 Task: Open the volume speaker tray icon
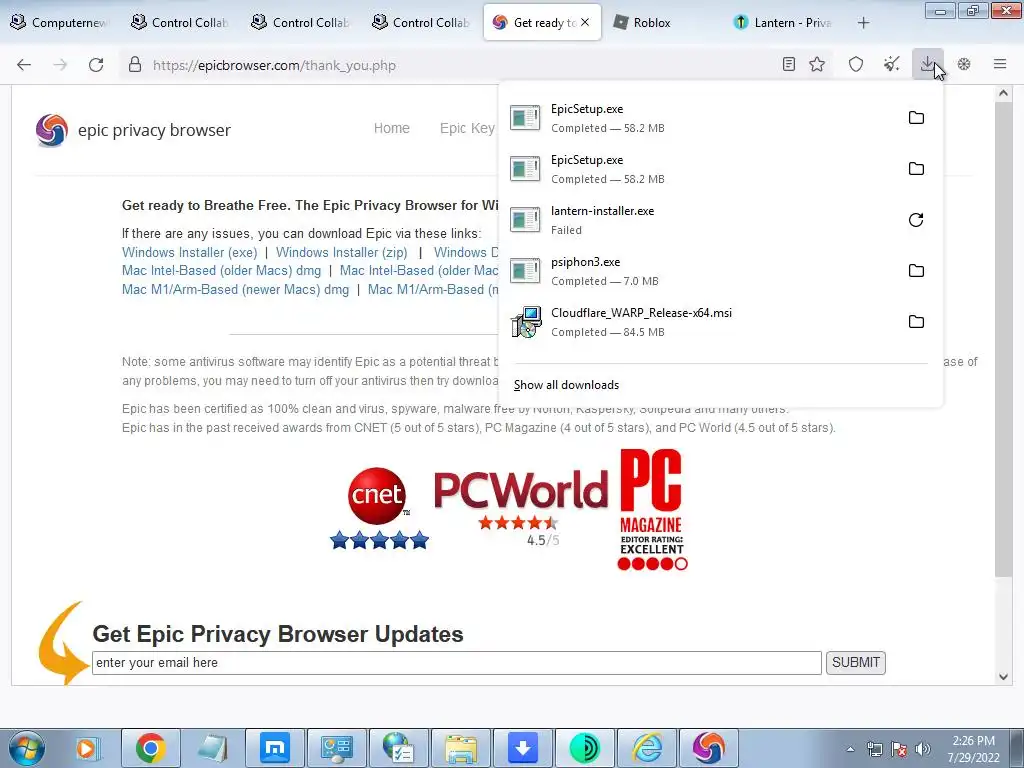923,749
